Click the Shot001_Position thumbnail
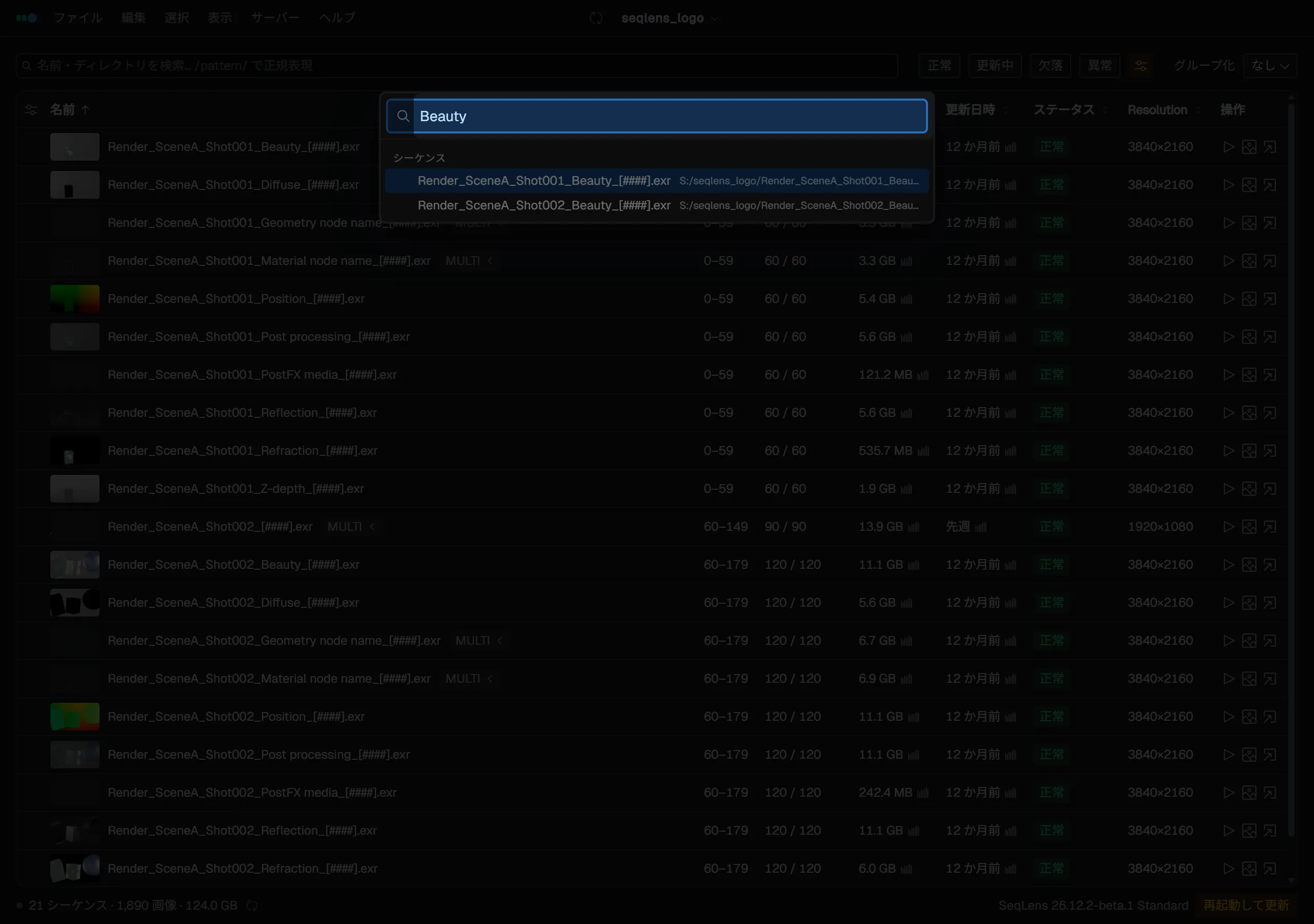 [75, 299]
